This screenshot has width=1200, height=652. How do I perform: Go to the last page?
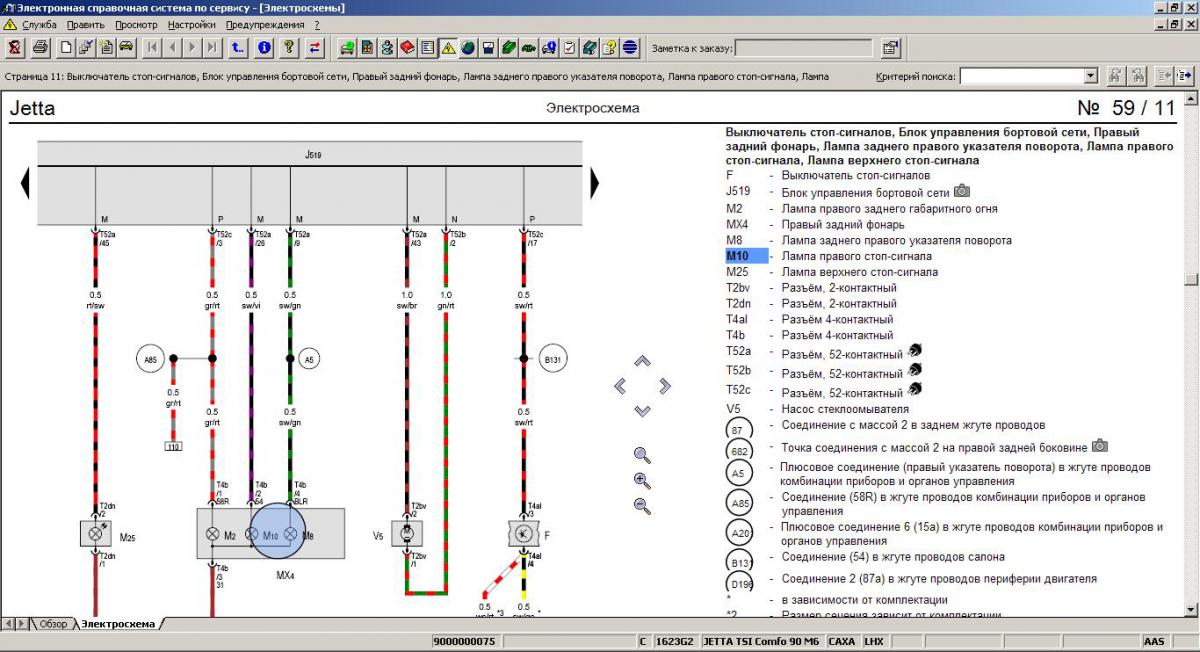(212, 47)
